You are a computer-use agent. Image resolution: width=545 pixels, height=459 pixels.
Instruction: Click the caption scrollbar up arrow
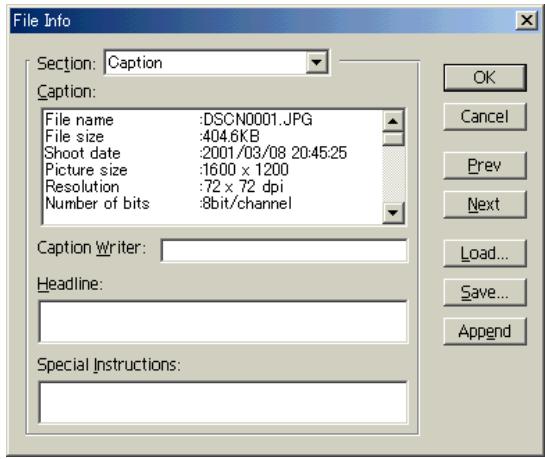pos(393,121)
